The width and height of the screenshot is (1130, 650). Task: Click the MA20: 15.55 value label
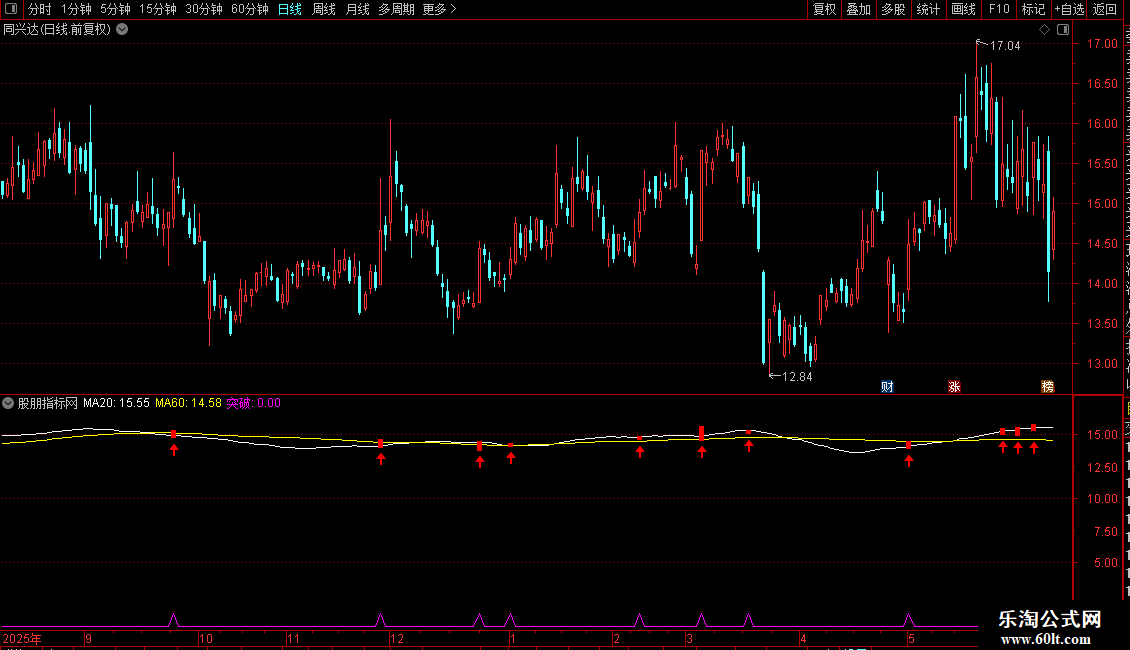(x=116, y=403)
